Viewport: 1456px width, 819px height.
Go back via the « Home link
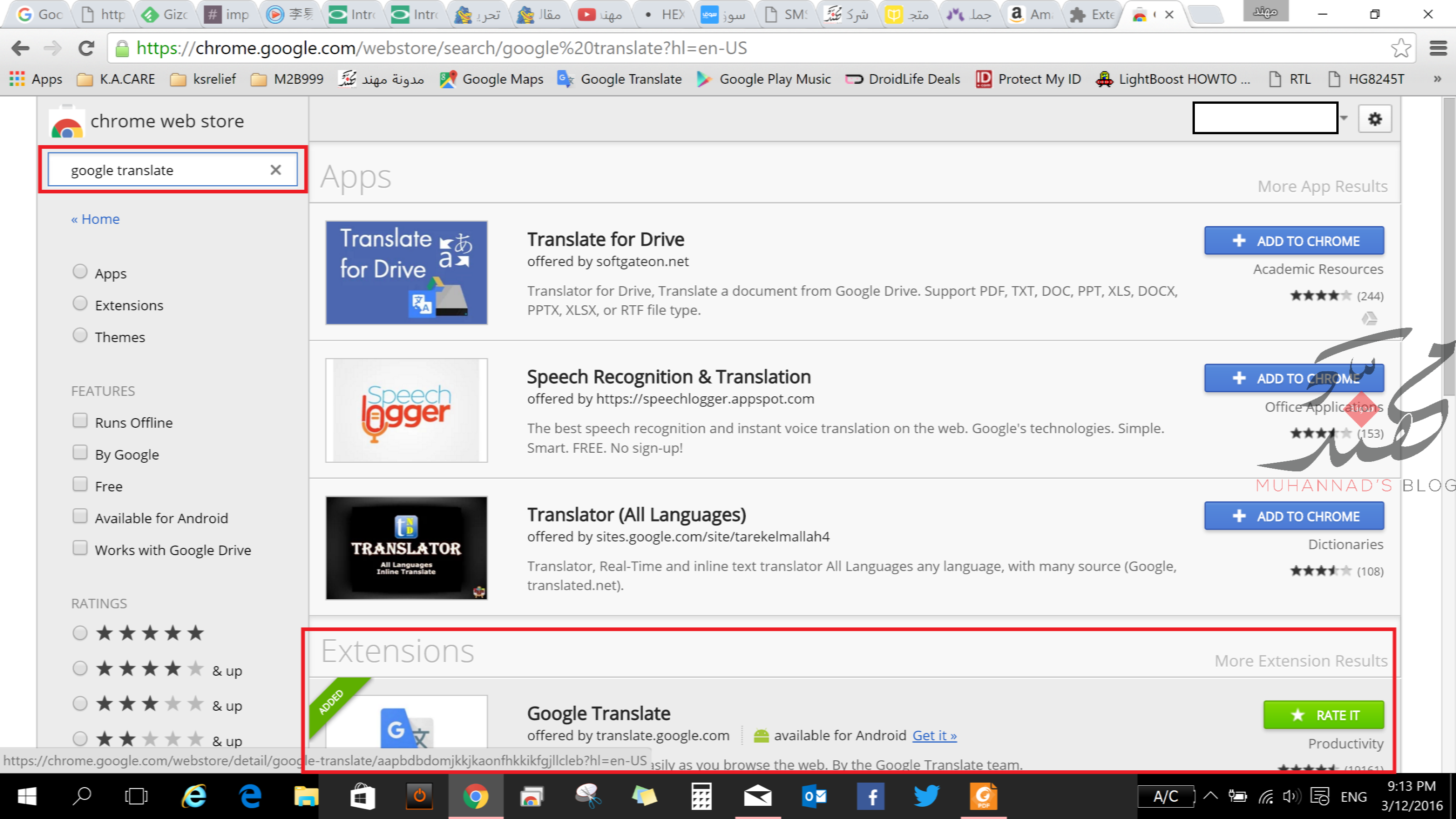[96, 219]
